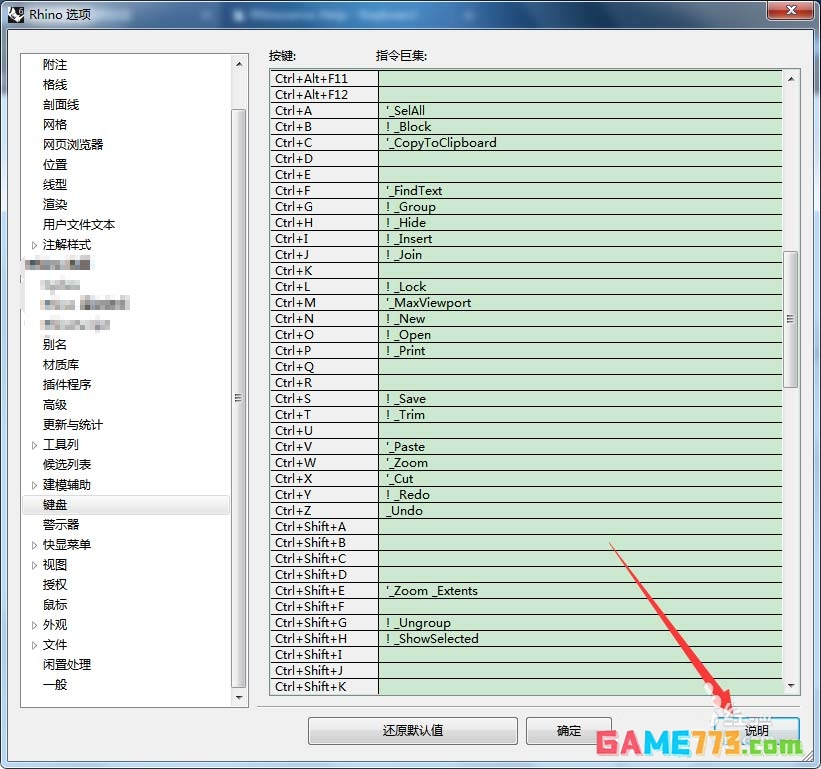Open the 警示器 settings page
The height and width of the screenshot is (769, 821).
pyautogui.click(x=61, y=525)
